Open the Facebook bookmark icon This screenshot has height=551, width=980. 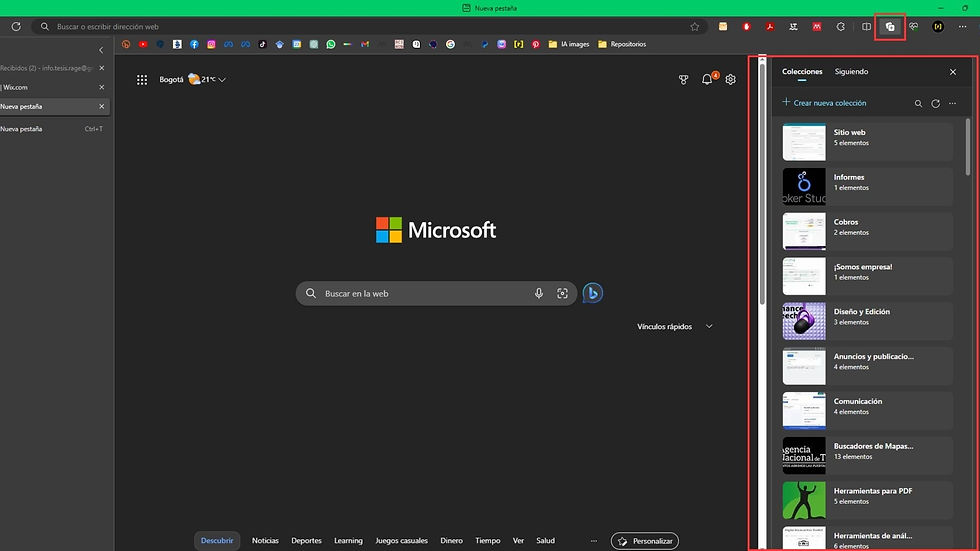pos(194,44)
